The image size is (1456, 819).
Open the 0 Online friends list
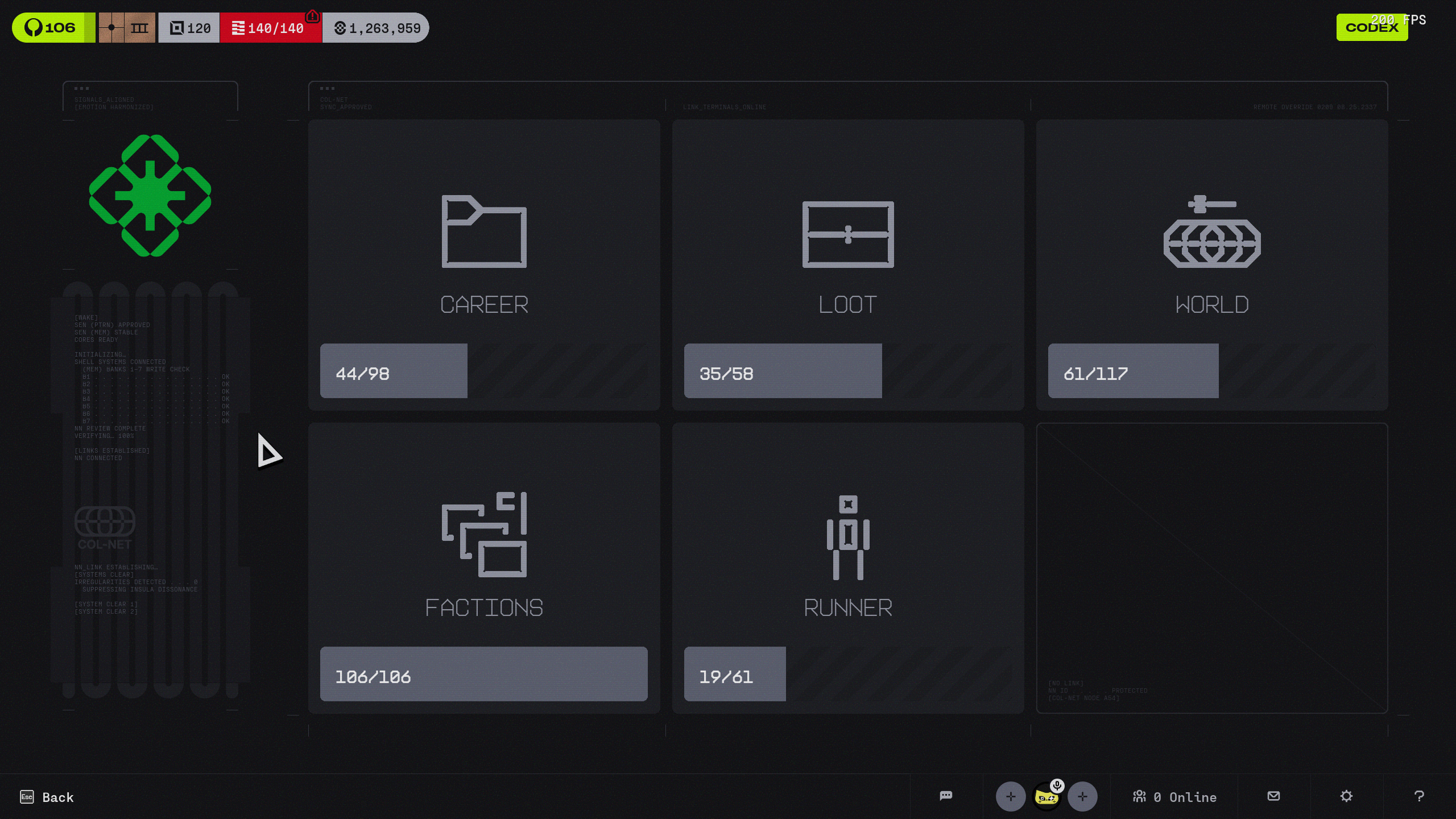(1174, 797)
